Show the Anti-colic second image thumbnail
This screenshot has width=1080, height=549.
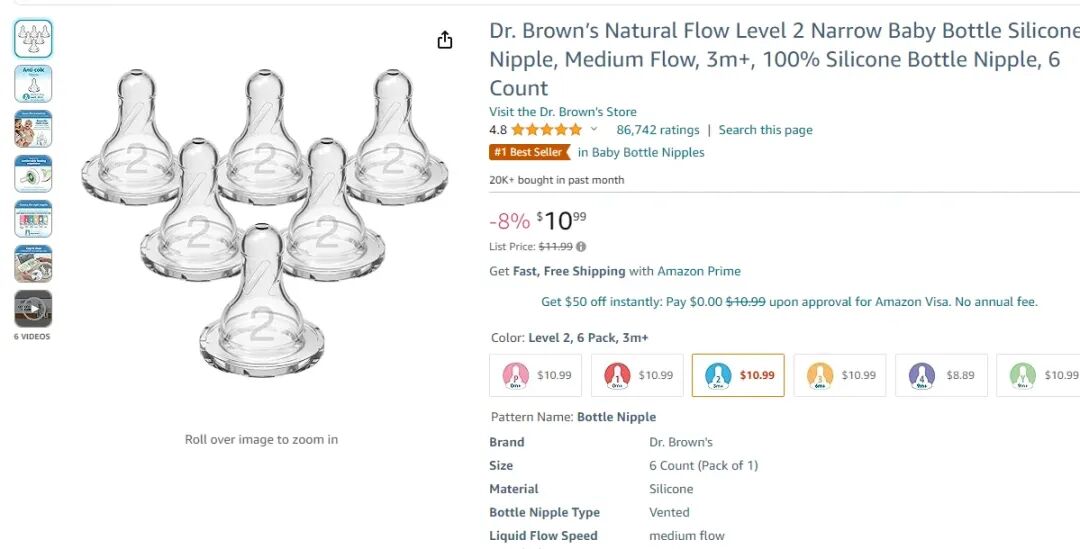tap(33, 84)
